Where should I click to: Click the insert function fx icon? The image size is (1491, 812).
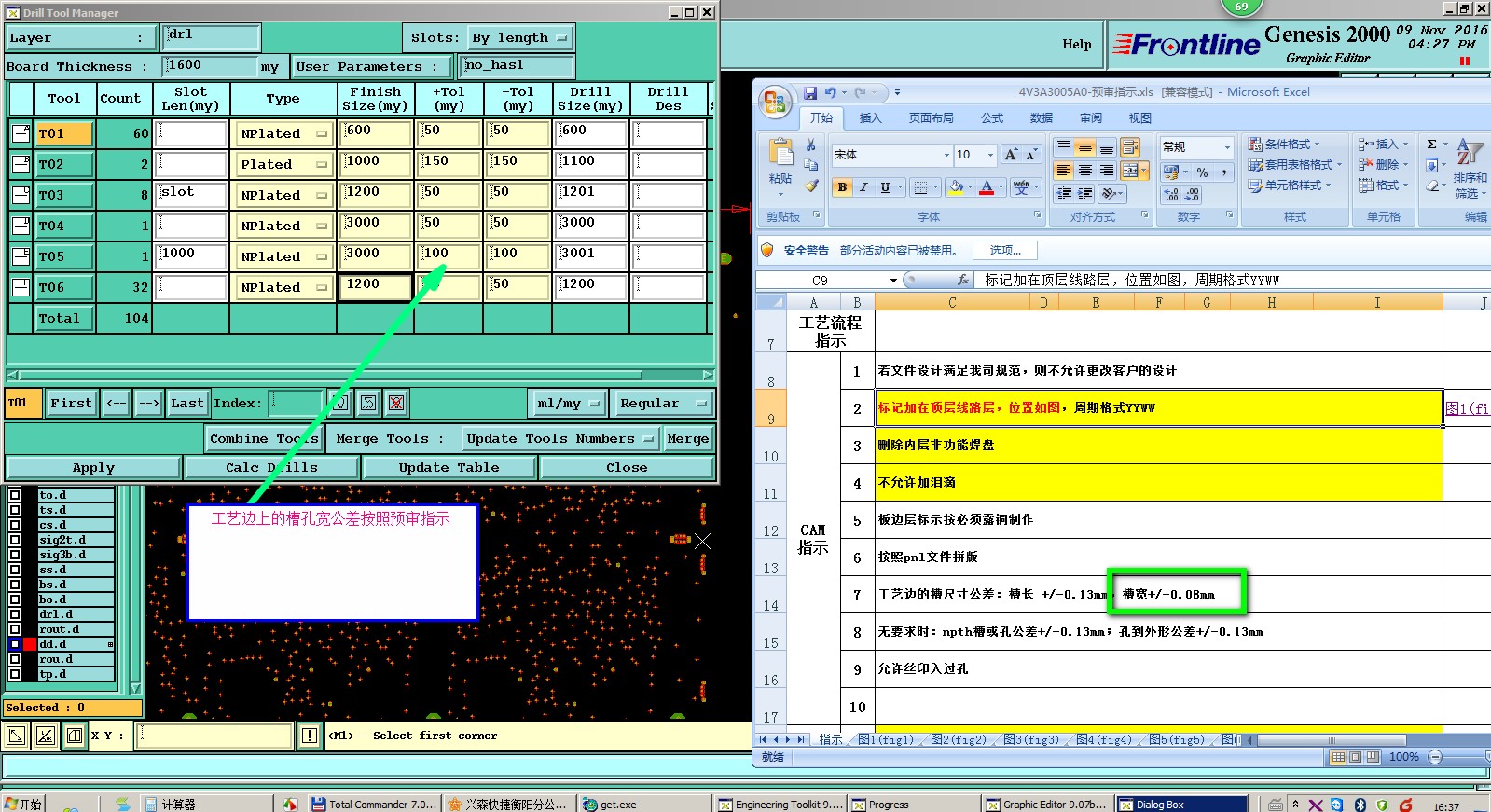tap(963, 280)
